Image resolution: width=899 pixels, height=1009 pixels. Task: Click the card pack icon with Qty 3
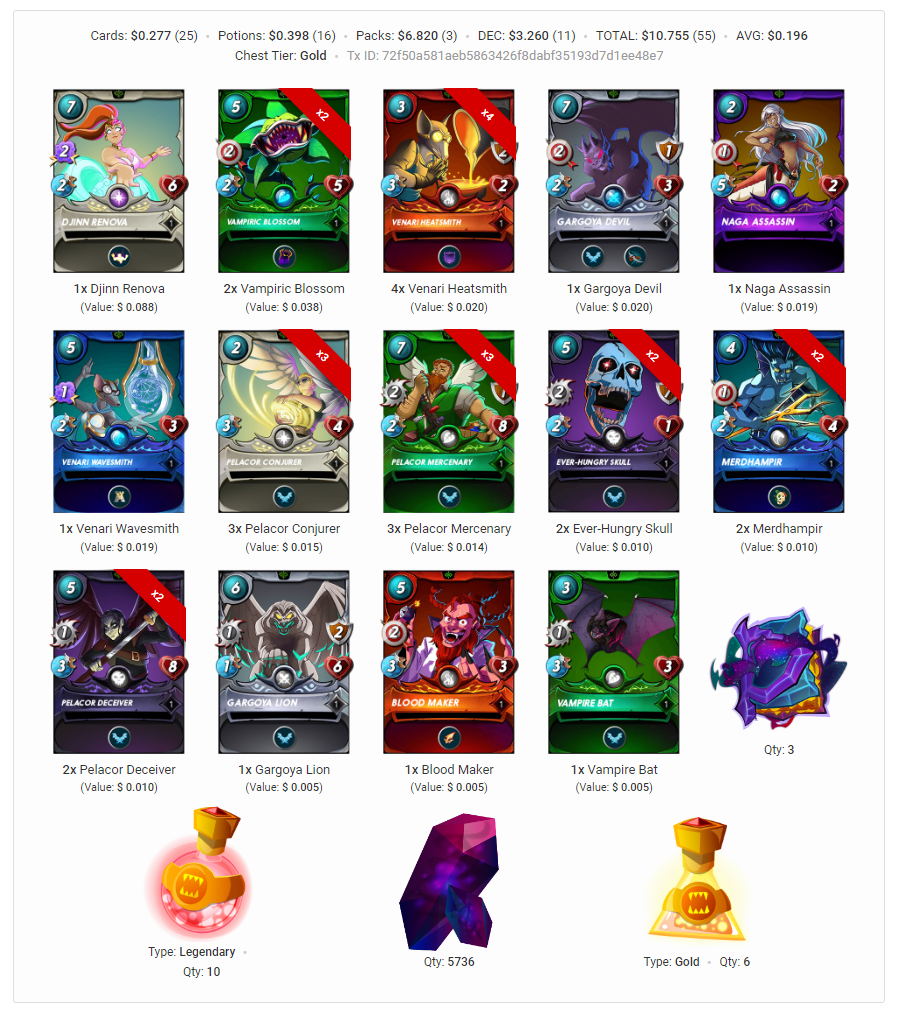pos(779,669)
